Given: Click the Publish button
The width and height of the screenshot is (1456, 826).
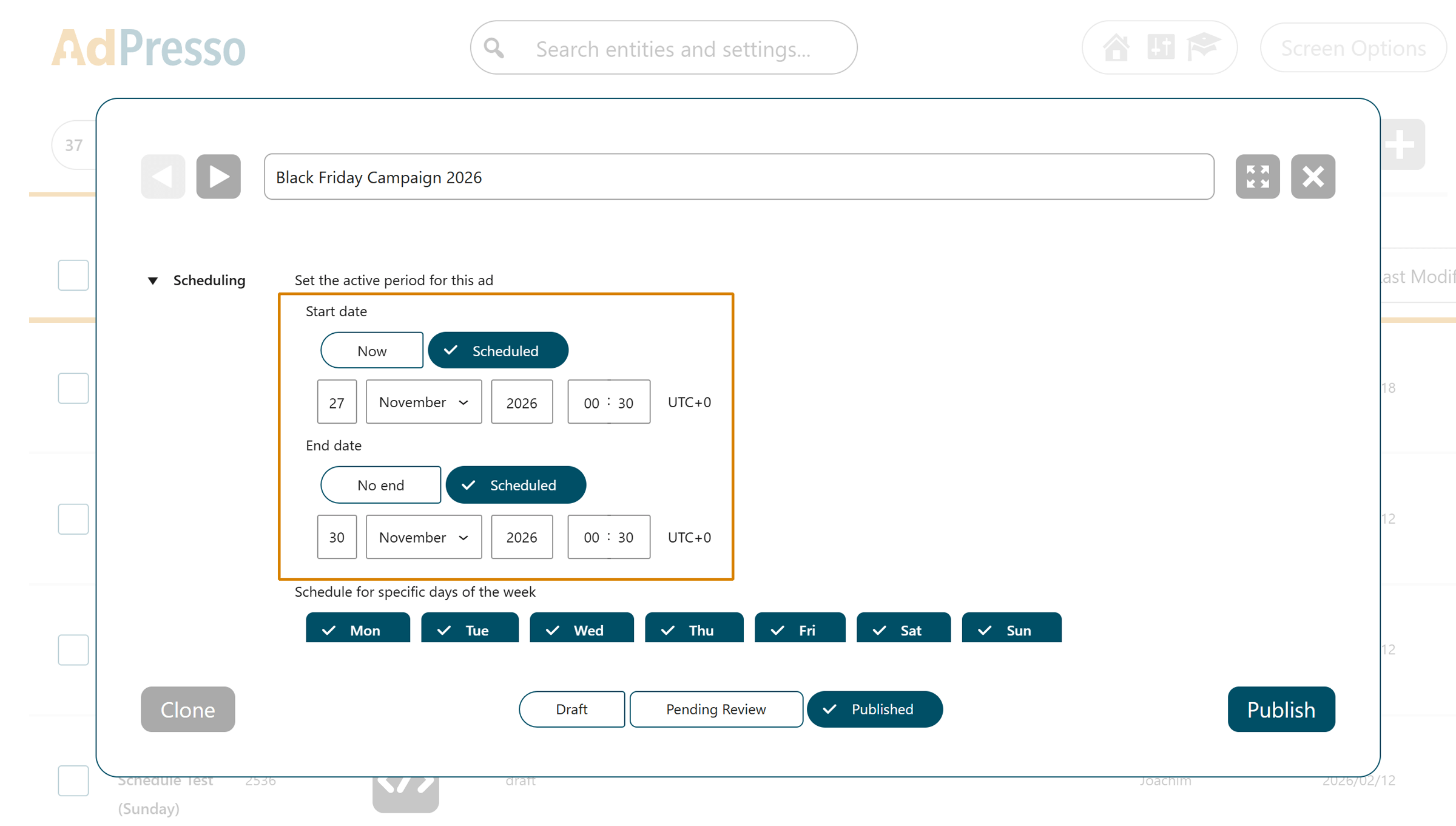Looking at the screenshot, I should (x=1281, y=709).
